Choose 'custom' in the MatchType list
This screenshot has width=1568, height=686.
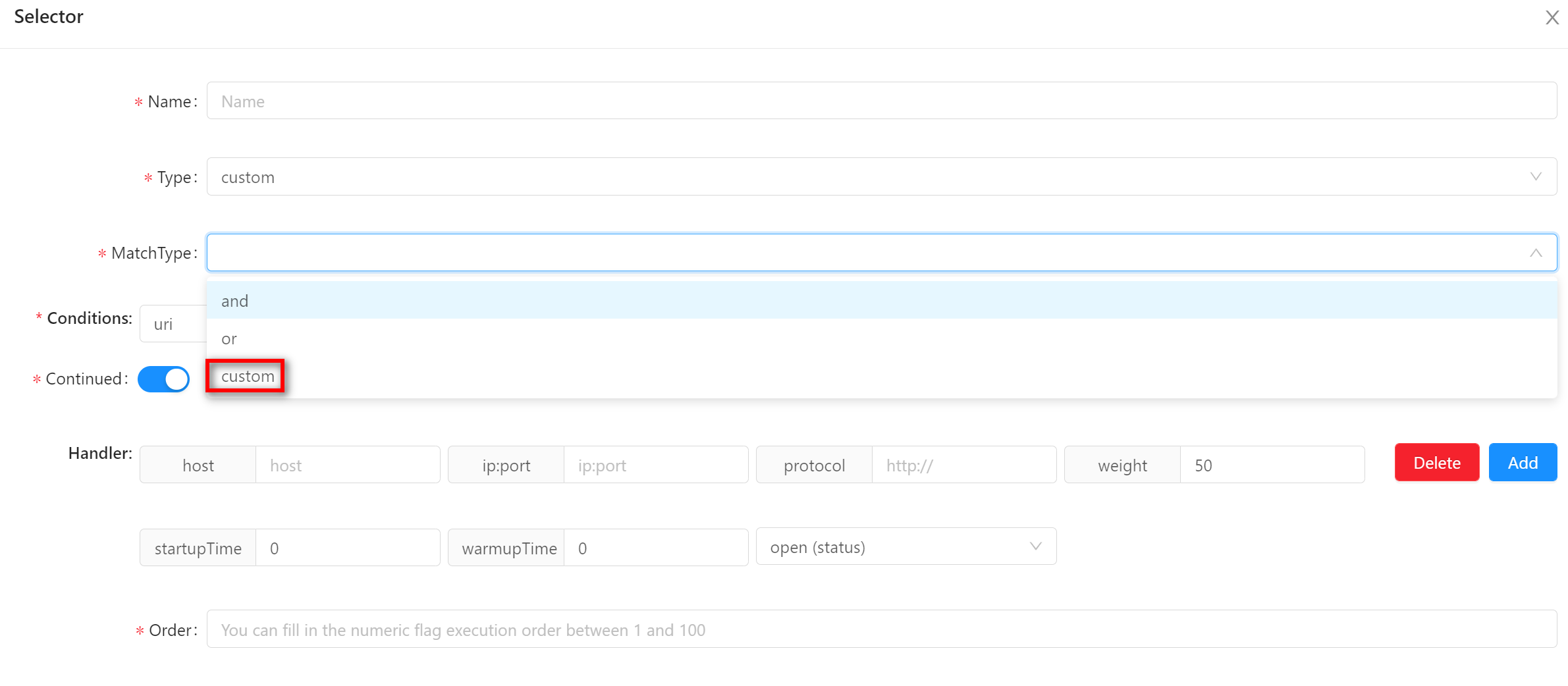[x=247, y=376]
